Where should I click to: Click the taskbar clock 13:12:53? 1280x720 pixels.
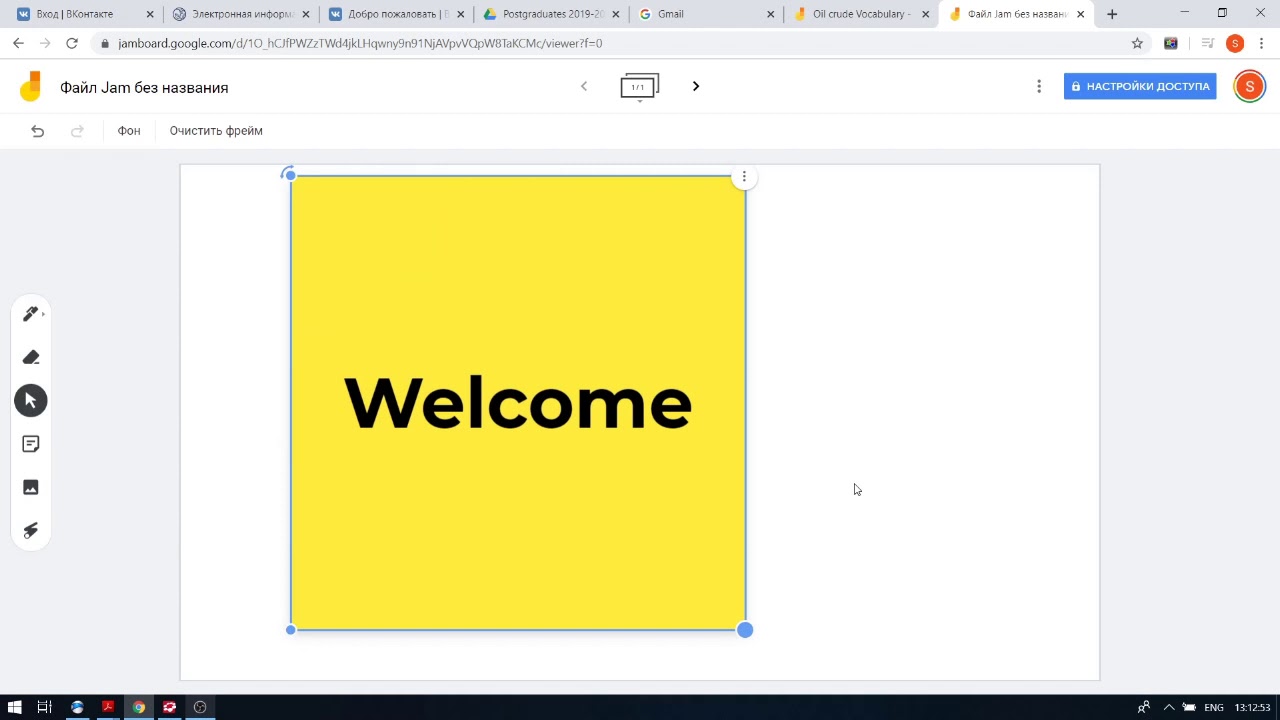[1253, 707]
